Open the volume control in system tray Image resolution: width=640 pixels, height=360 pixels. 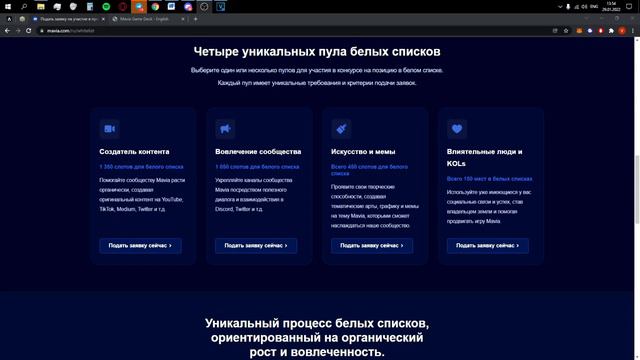584,7
